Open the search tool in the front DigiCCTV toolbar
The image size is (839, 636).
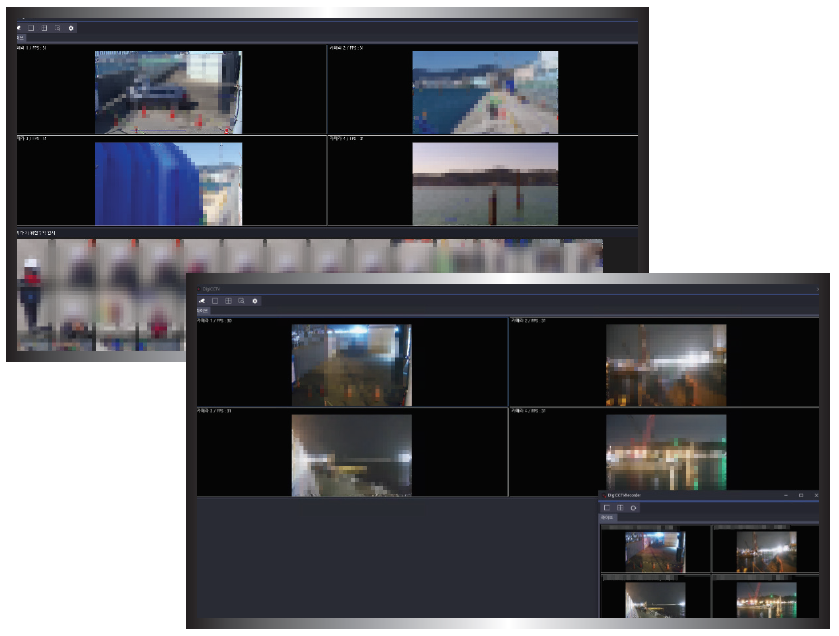click(241, 301)
